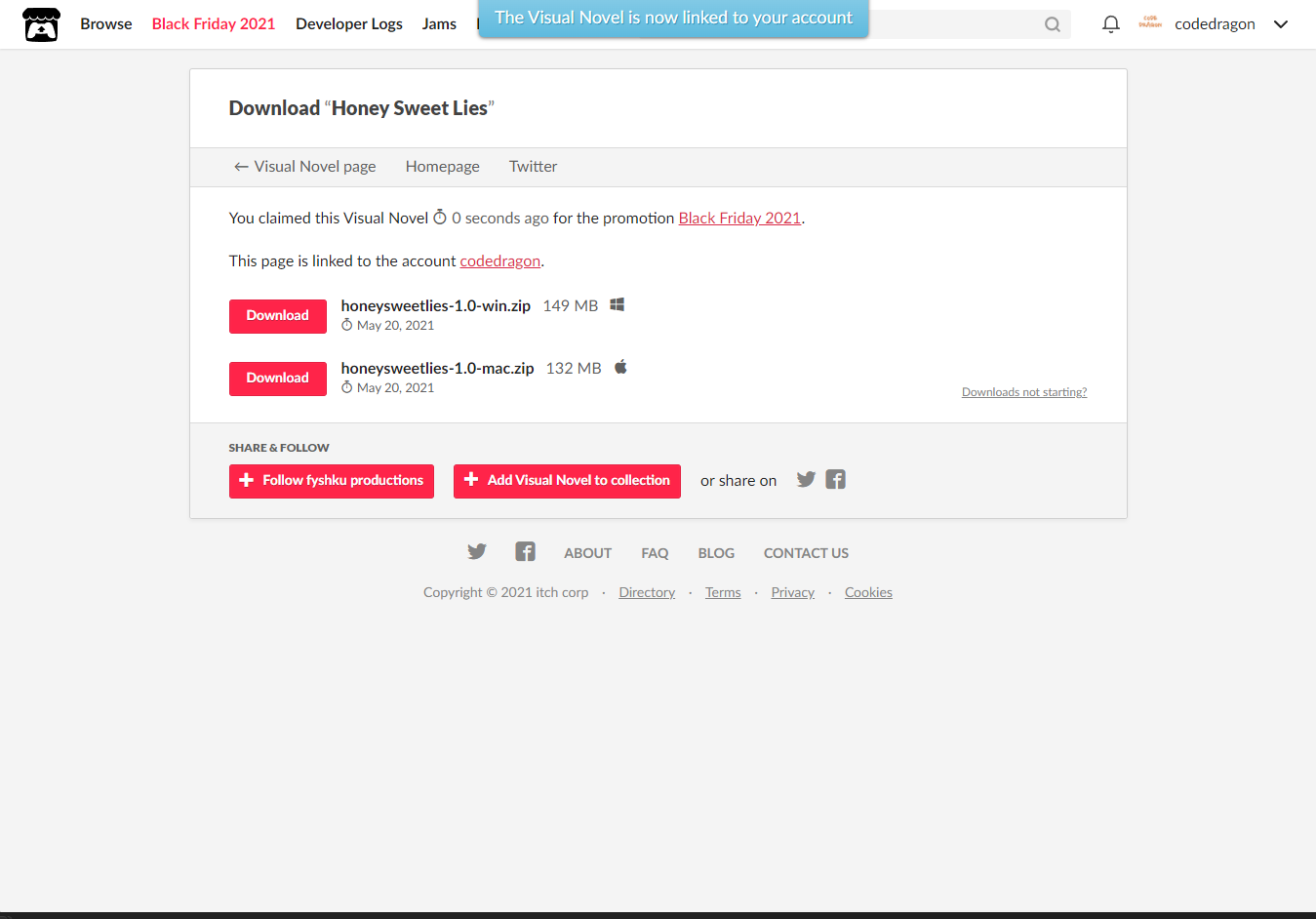1316x919 pixels.
Task: Click the search magnifier icon
Action: pos(1053,24)
